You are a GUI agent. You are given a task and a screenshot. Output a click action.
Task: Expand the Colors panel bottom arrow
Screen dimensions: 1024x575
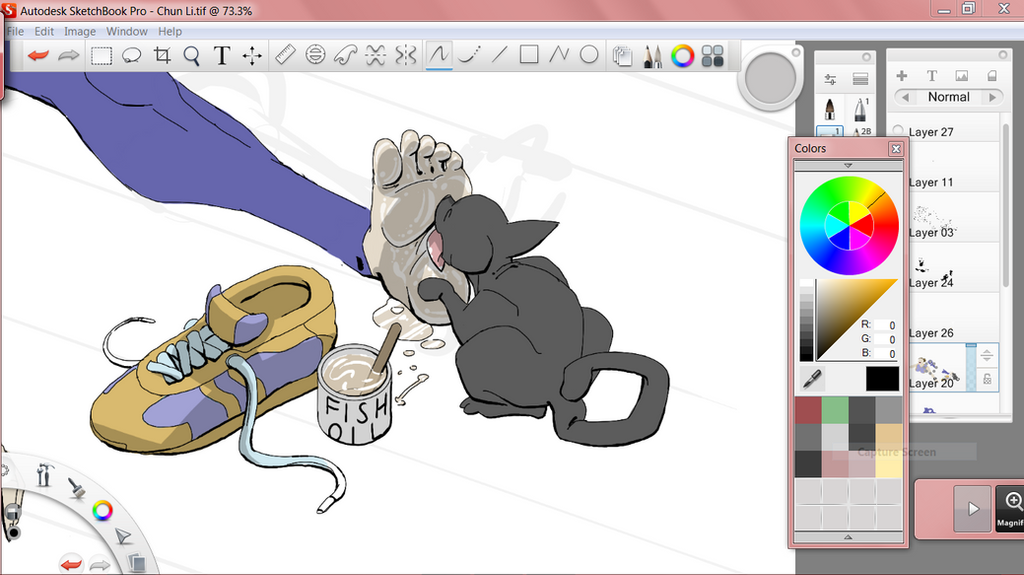tap(848, 537)
